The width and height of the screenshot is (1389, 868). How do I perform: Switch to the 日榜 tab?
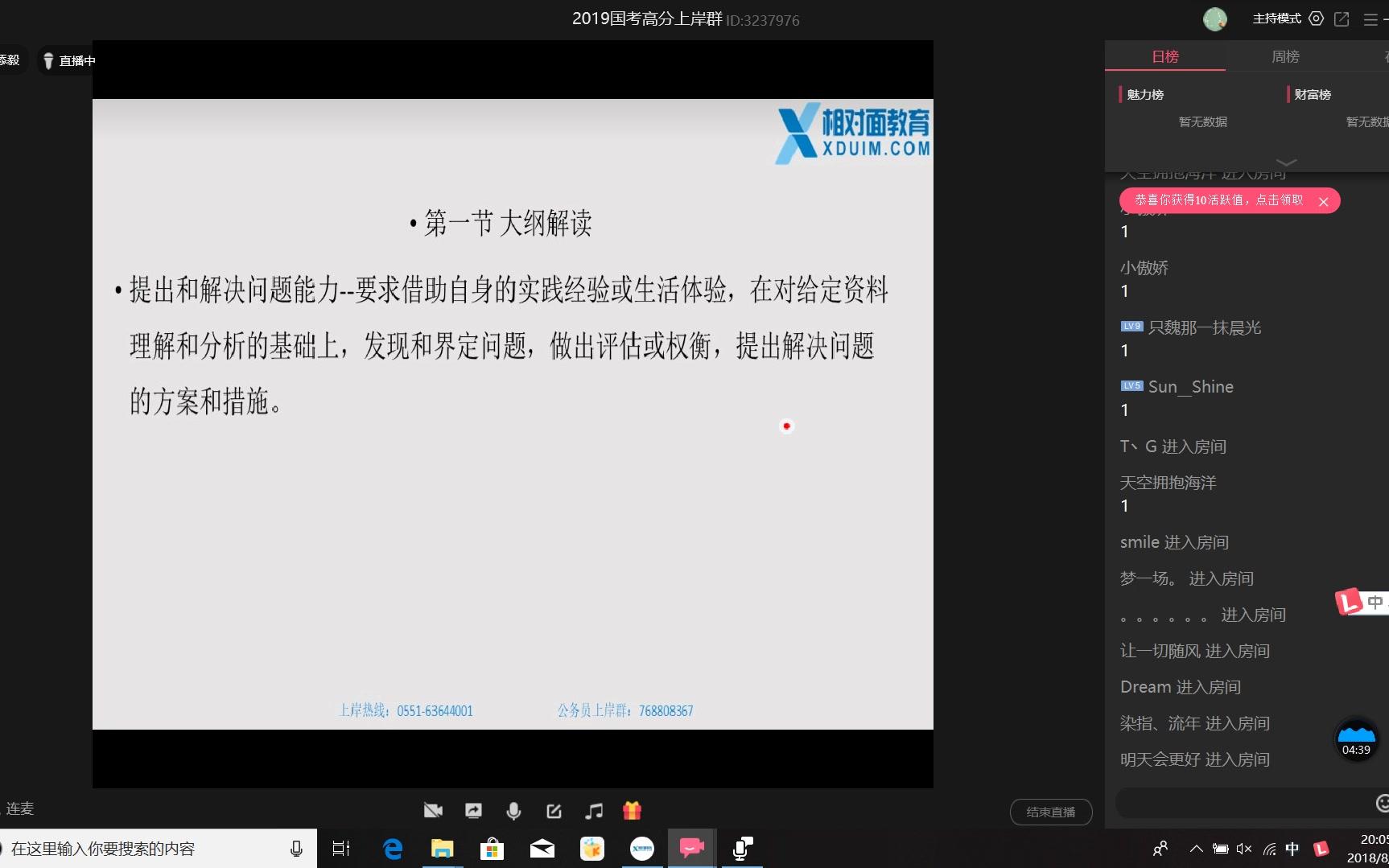pyautogui.click(x=1165, y=56)
